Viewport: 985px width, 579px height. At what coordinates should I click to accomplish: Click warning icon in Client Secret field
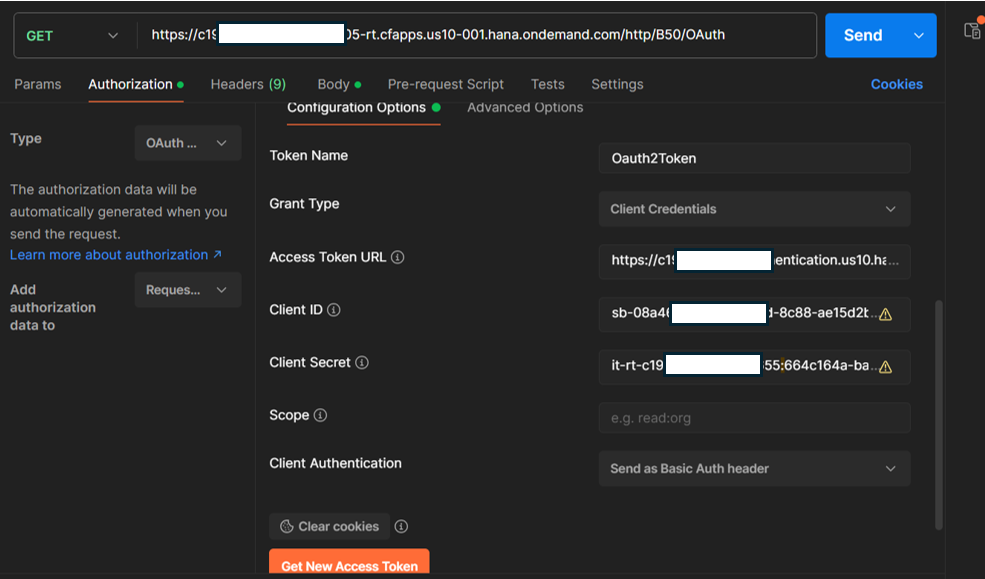point(885,367)
